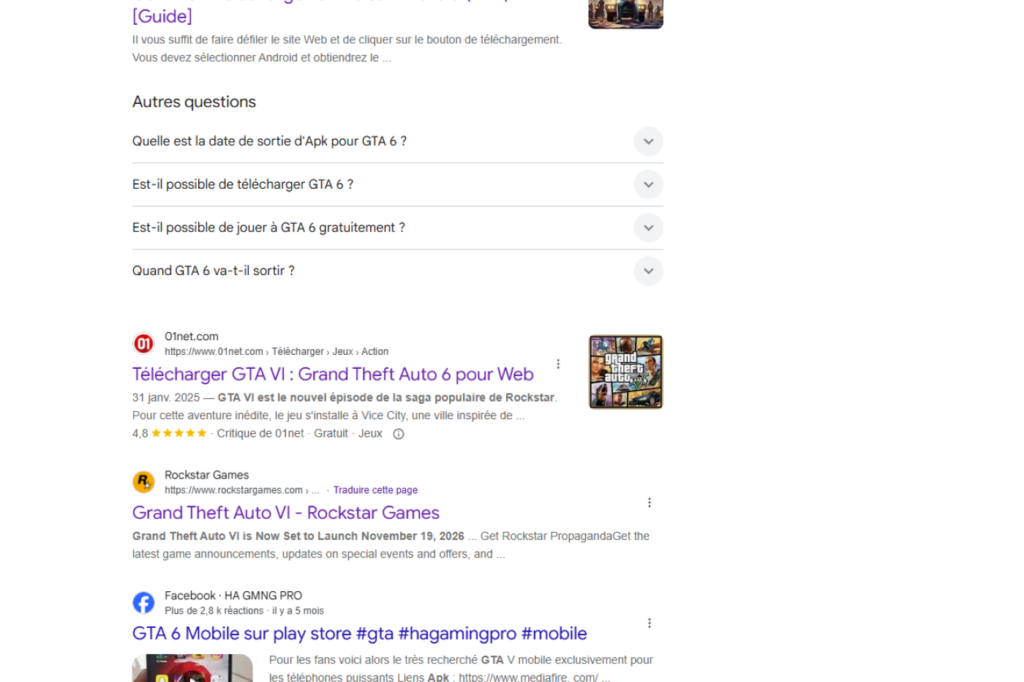
Task: Click the GTA cover thumbnail beside 01net result
Action: pos(626,372)
